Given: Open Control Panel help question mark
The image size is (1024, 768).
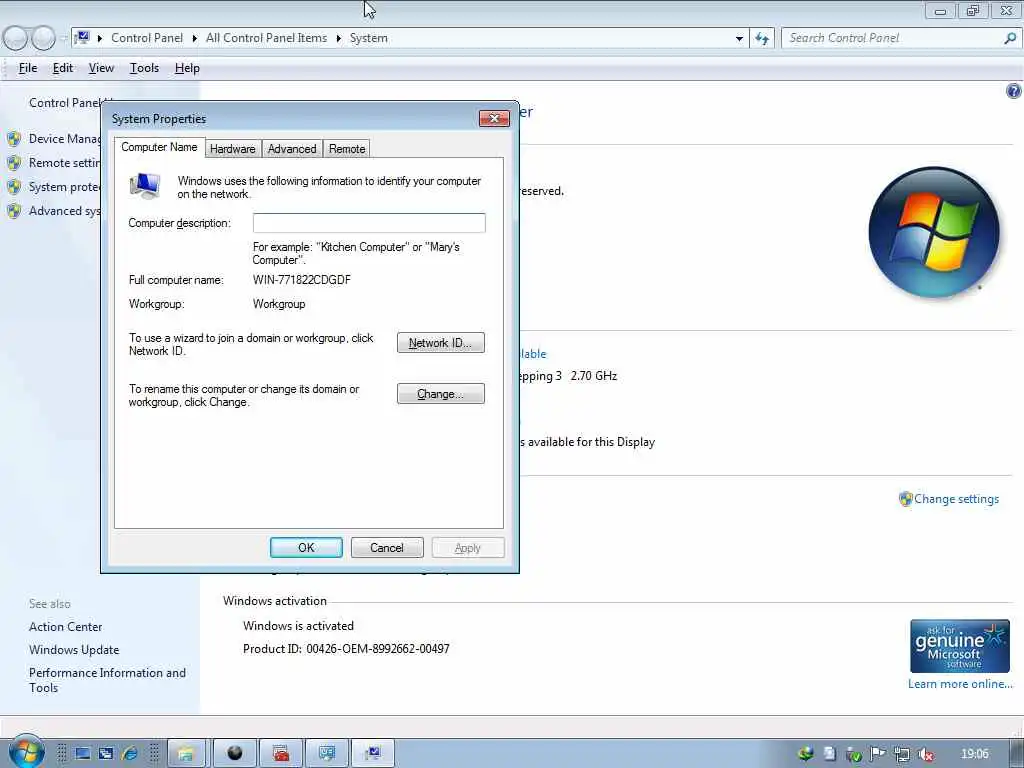Looking at the screenshot, I should (x=1013, y=91).
